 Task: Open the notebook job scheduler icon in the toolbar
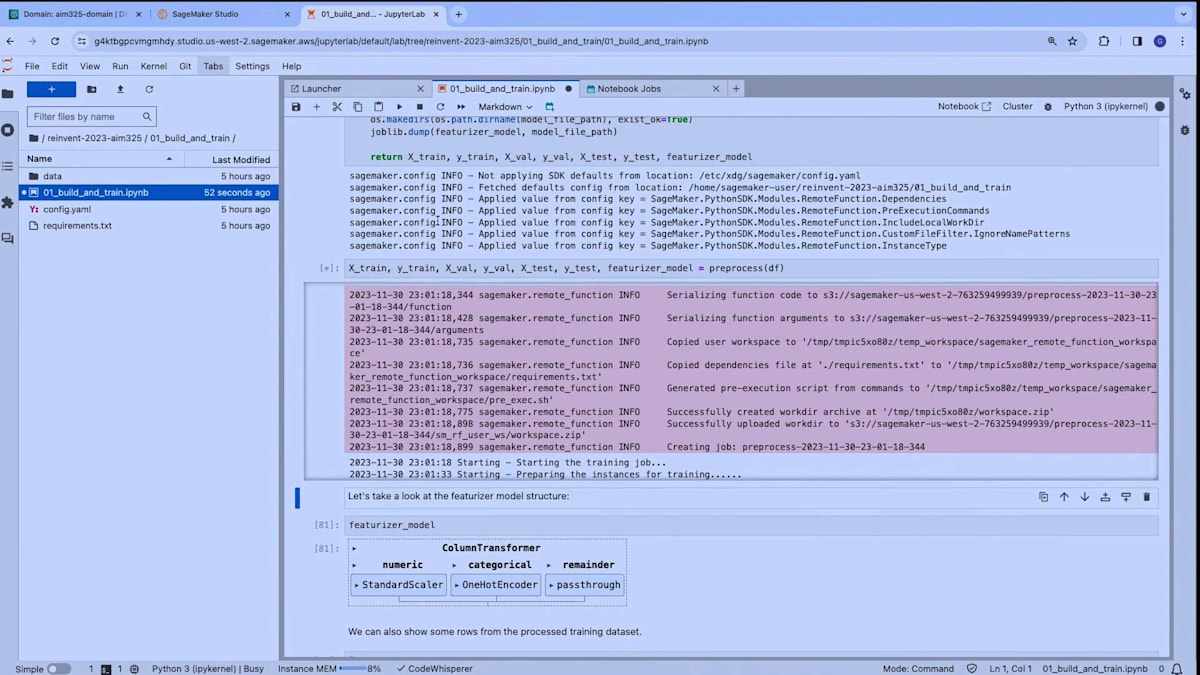coord(549,107)
